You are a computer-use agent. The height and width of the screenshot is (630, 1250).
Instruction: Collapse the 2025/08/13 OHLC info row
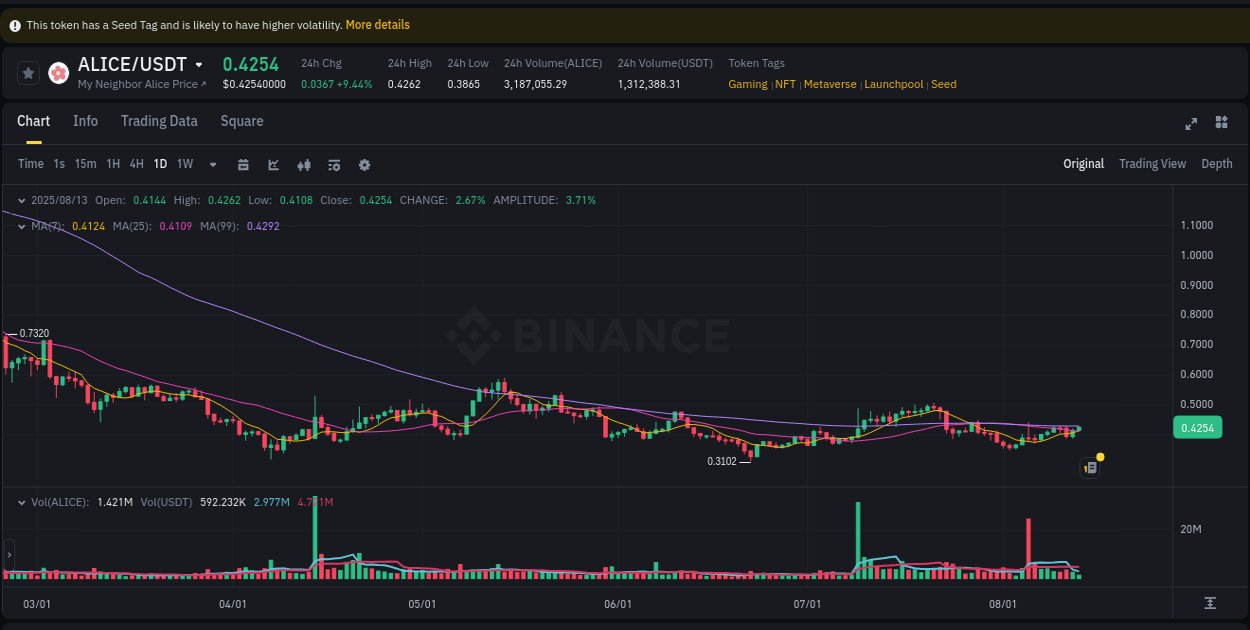click(20, 200)
